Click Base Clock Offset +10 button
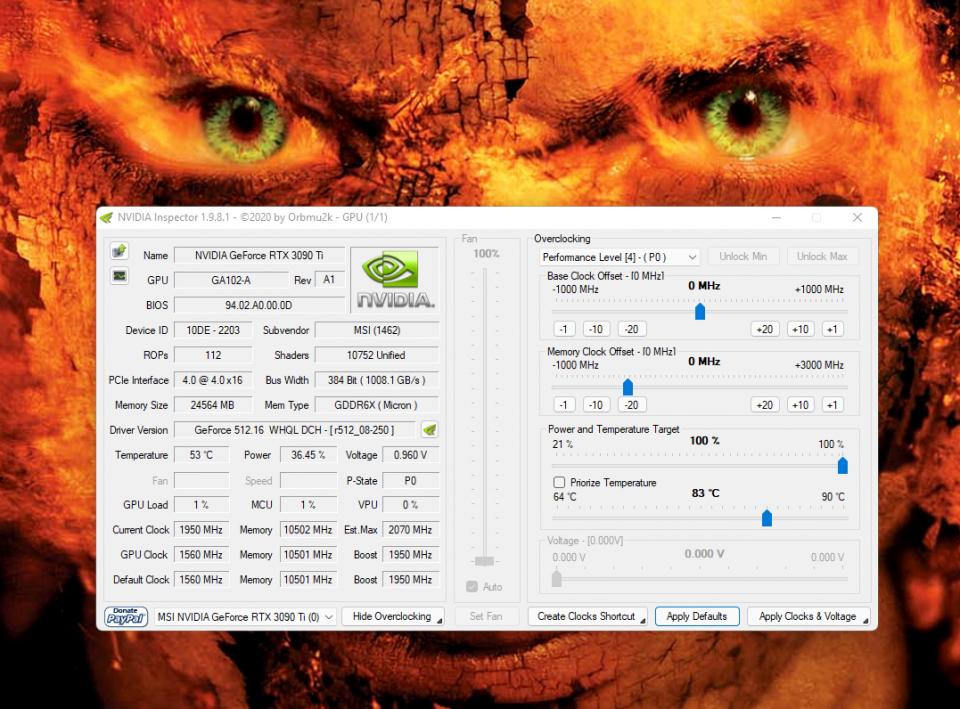Screen dimensions: 960x709 pyautogui.click(x=800, y=329)
